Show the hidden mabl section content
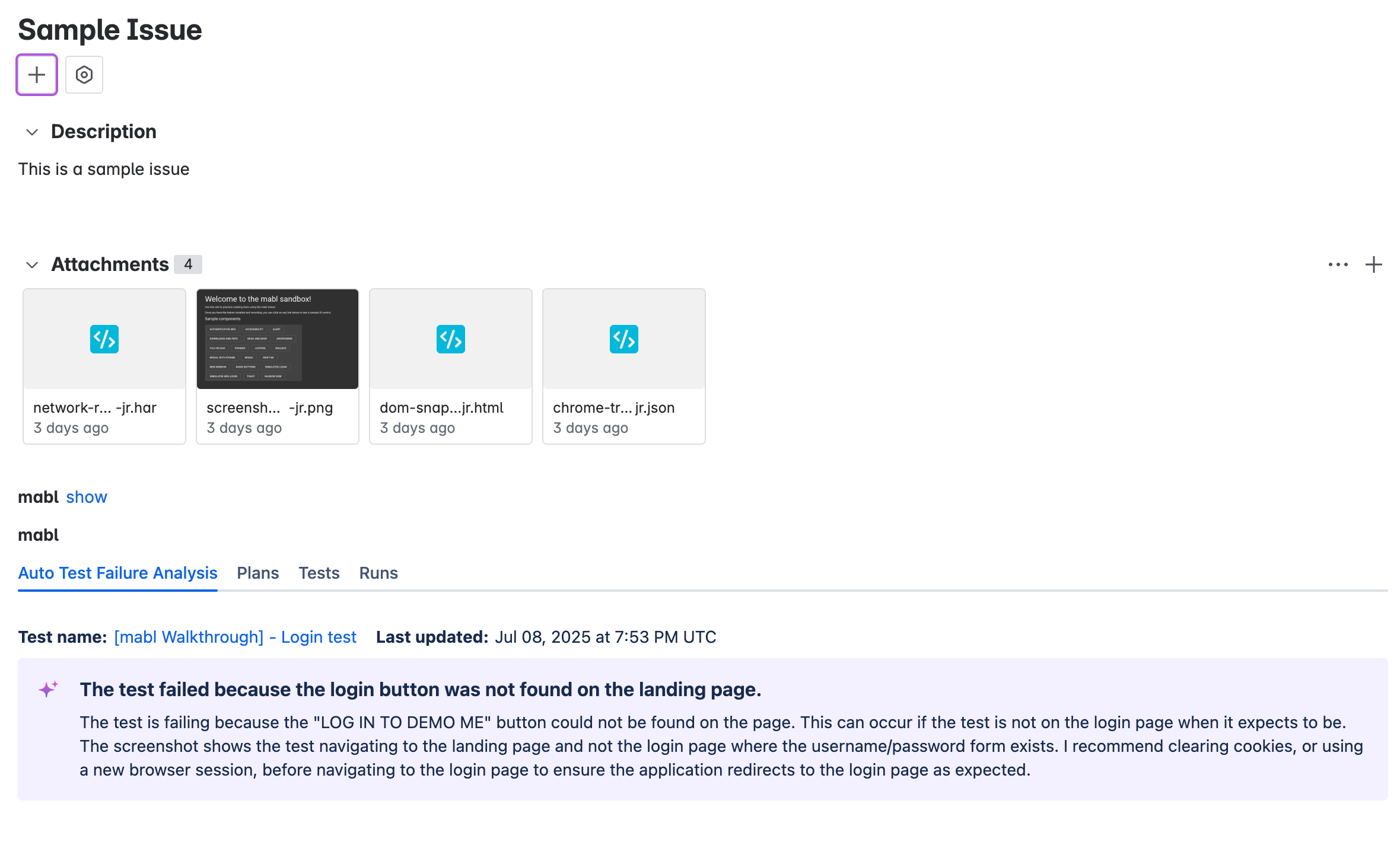 (87, 497)
